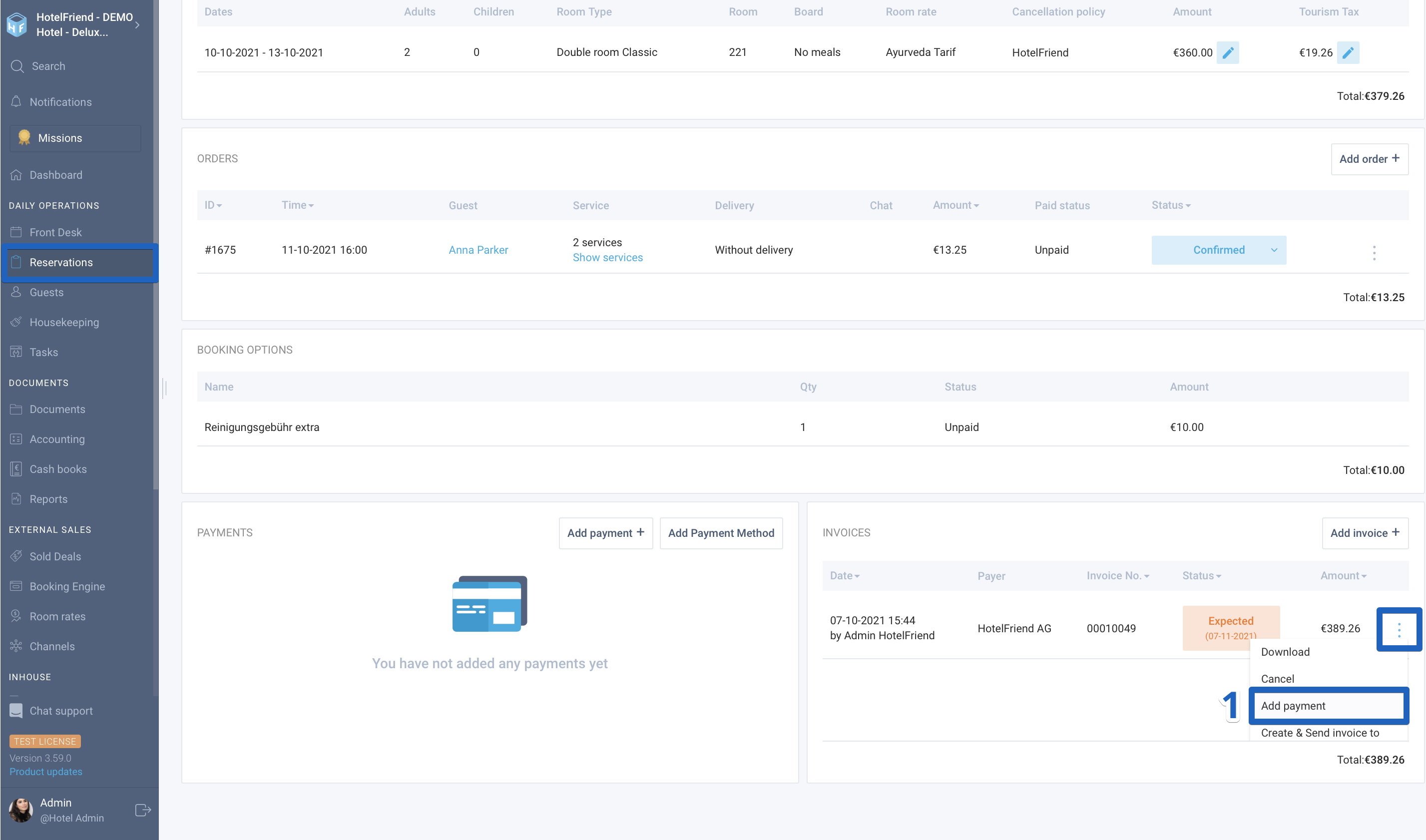1426x840 pixels.
Task: Open the Housekeeping section from the sidebar
Action: [63, 322]
